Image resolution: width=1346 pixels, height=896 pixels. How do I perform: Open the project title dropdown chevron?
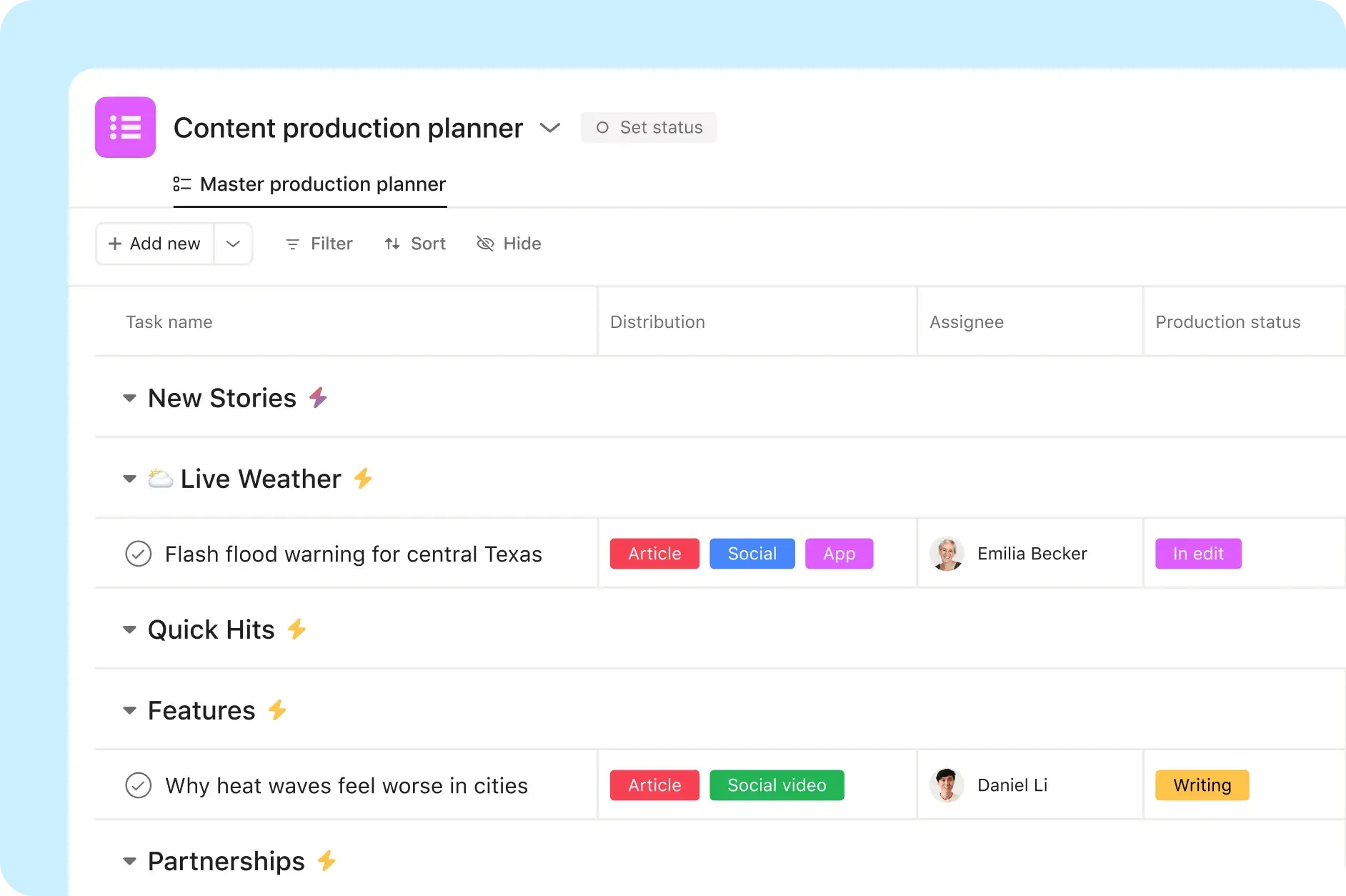coord(549,127)
